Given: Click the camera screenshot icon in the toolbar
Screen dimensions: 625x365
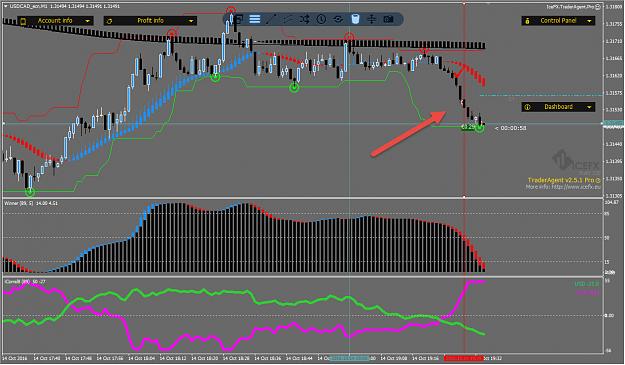Looking at the screenshot, I should tap(389, 19).
